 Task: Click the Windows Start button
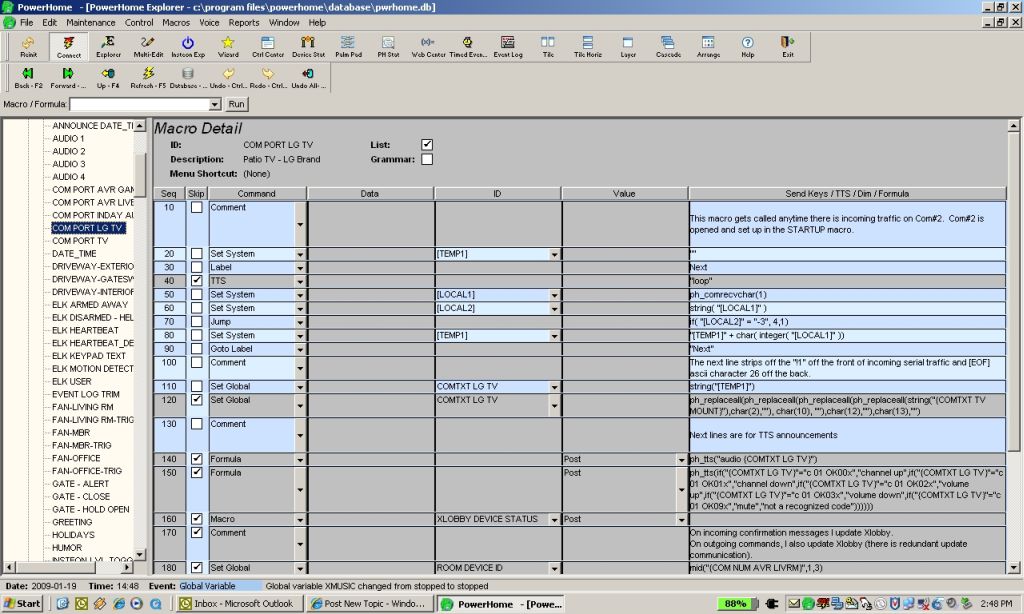coord(22,604)
